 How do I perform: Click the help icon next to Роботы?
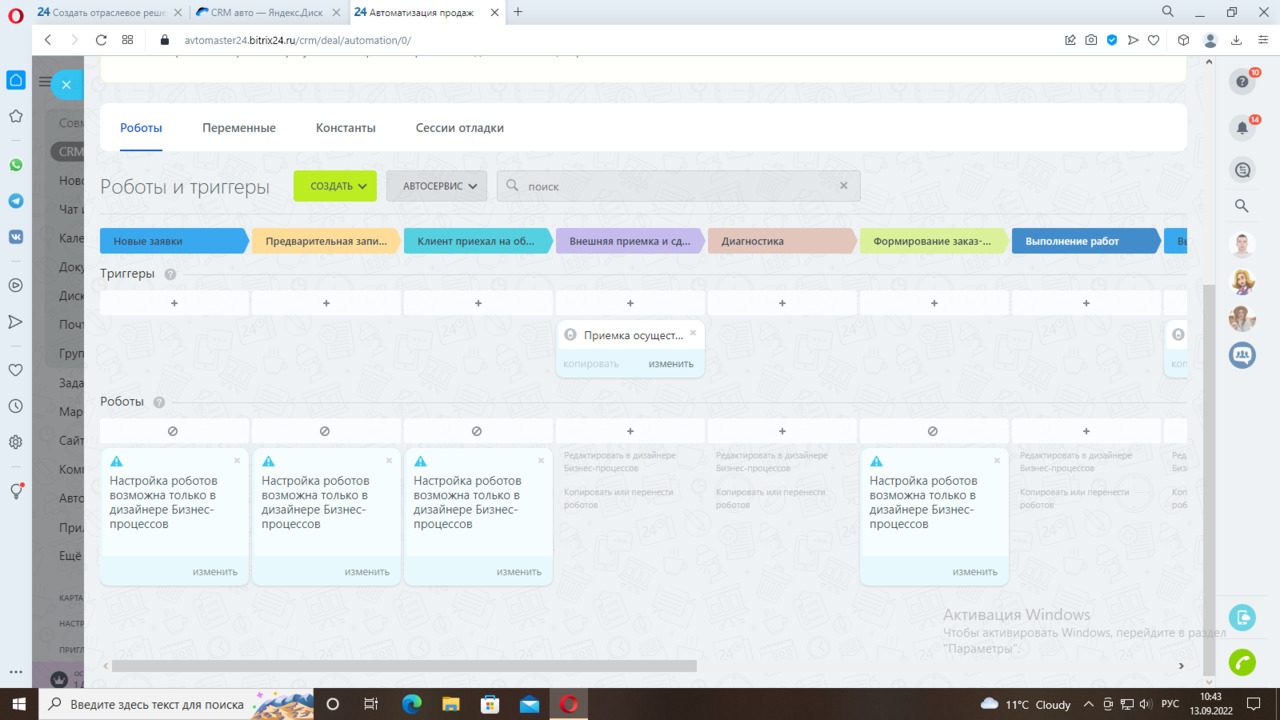click(159, 402)
